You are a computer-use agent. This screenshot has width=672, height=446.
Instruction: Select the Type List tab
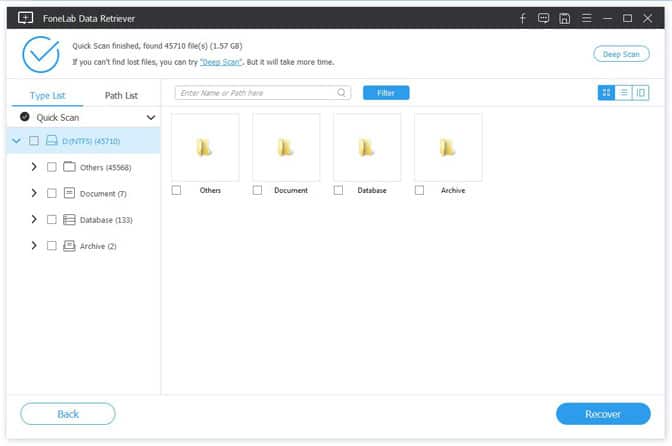click(x=47, y=96)
